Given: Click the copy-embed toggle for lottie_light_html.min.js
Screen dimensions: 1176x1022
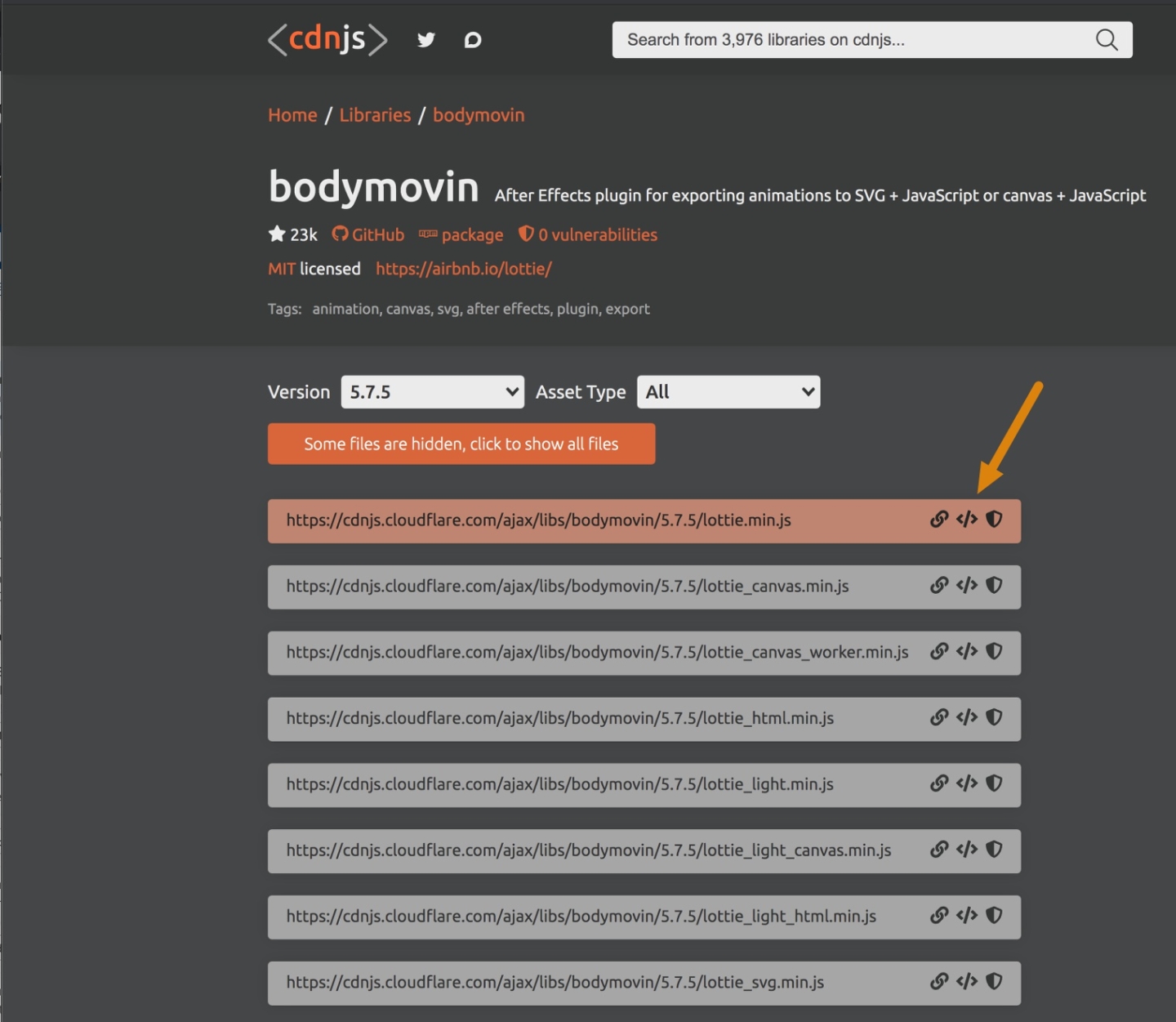Looking at the screenshot, I should pyautogui.click(x=967, y=917).
